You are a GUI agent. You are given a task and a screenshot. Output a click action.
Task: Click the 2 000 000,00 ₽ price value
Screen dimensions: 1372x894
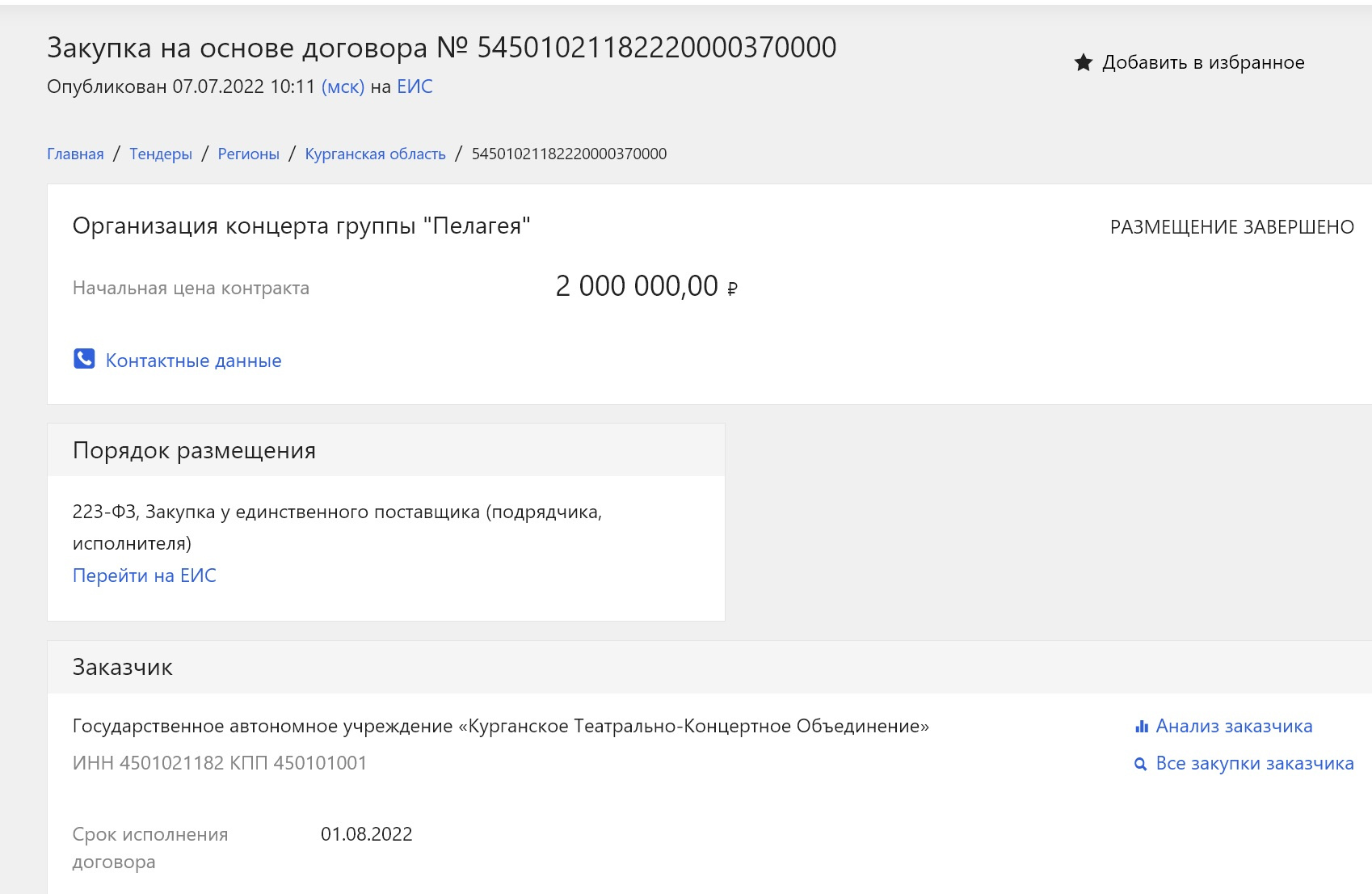[646, 286]
